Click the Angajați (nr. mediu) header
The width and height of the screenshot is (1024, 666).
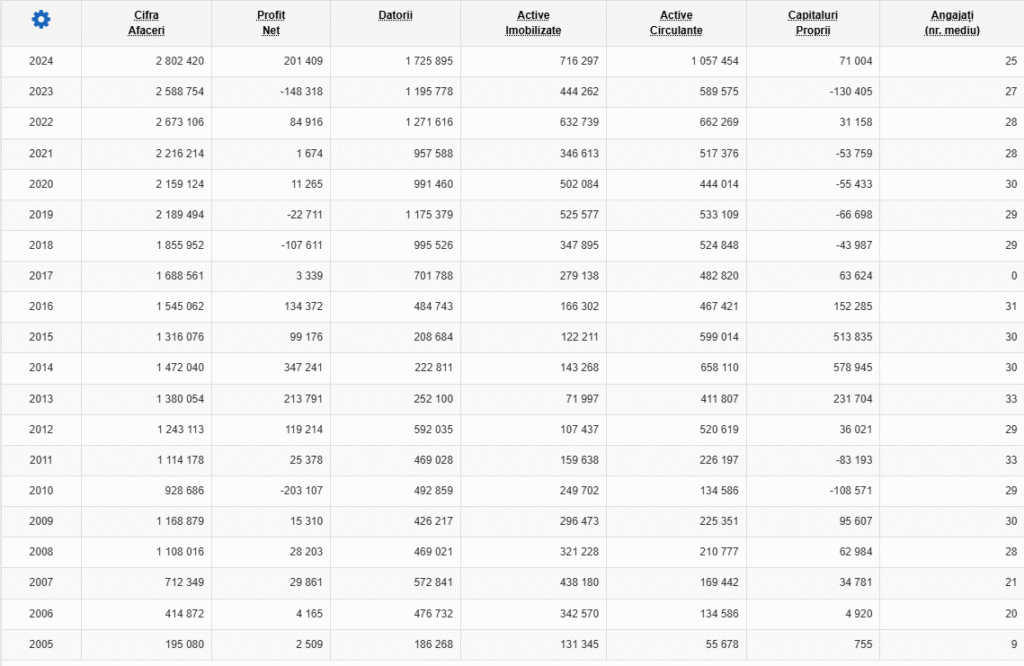952,23
